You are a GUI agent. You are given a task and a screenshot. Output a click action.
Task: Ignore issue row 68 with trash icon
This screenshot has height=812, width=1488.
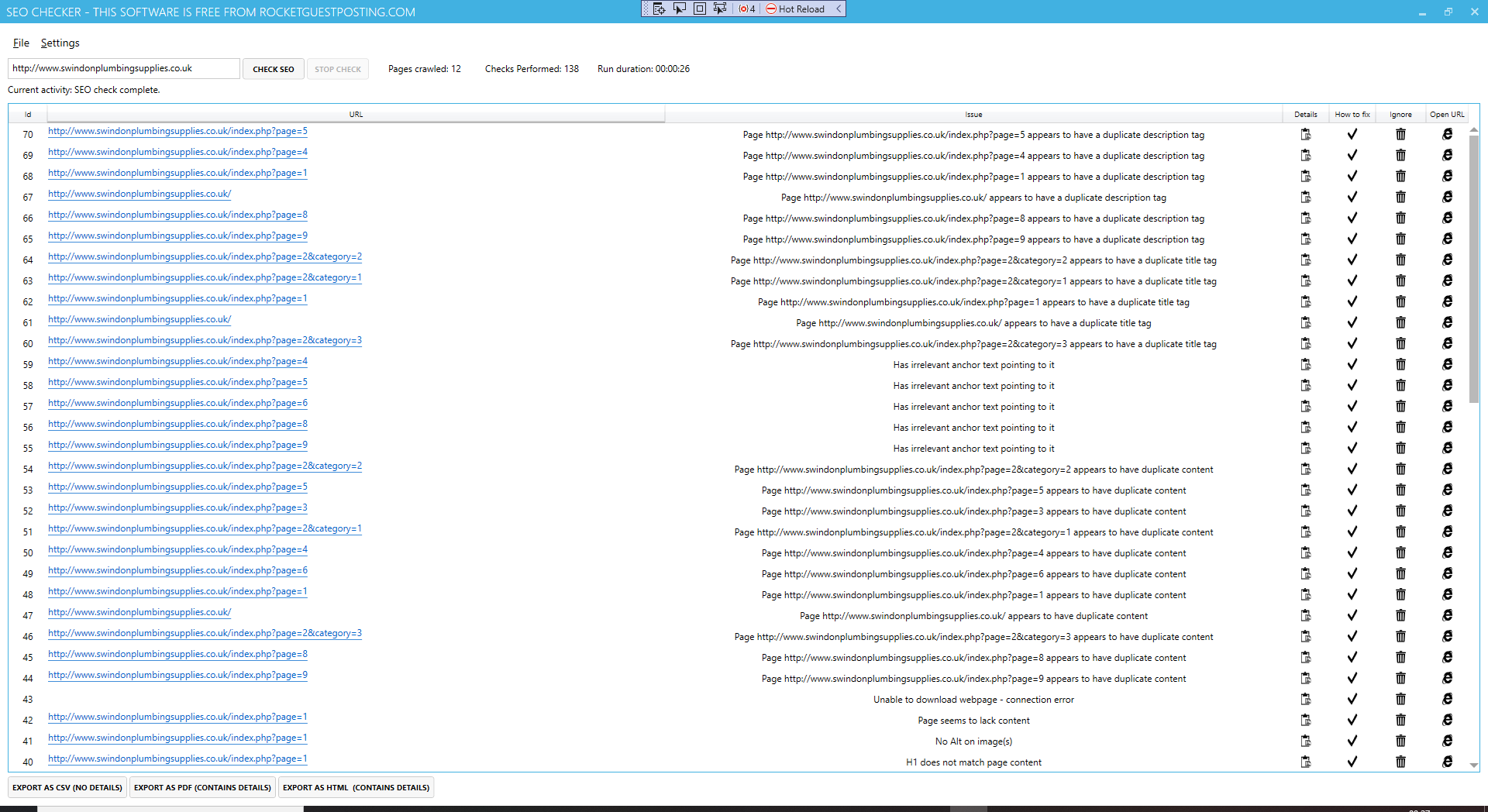[1400, 177]
